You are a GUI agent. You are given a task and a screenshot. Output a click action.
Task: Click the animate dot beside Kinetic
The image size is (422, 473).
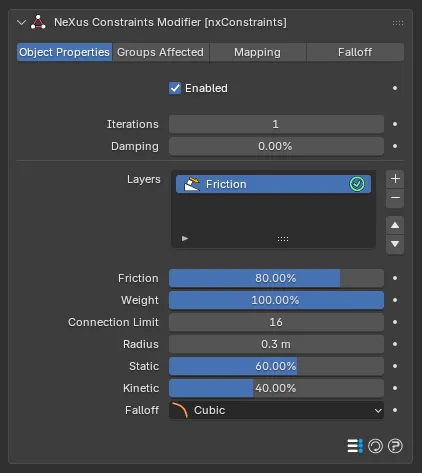(x=395, y=388)
